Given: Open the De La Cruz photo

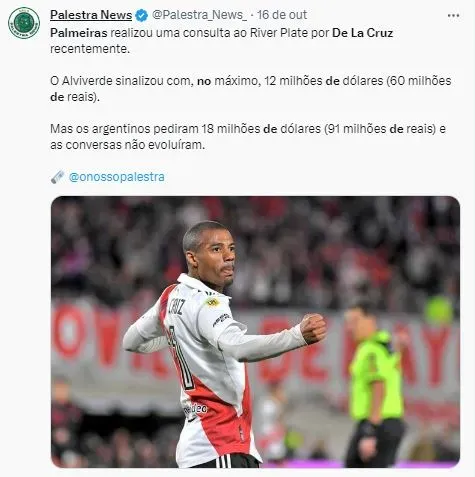Looking at the screenshot, I should tap(255, 332).
